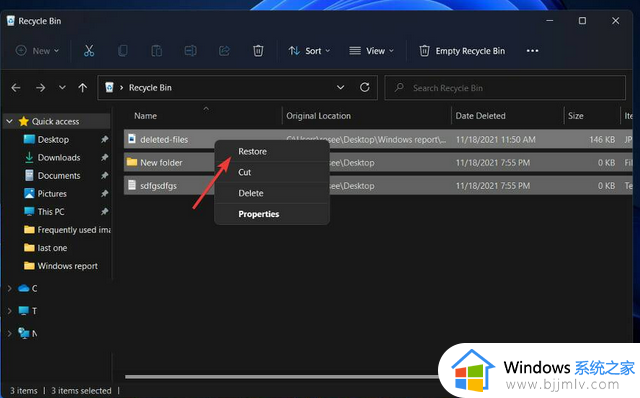Viewport: 640px width, 398px height.
Task: Click the horizontal scrollbar thumb
Action: 282,376
